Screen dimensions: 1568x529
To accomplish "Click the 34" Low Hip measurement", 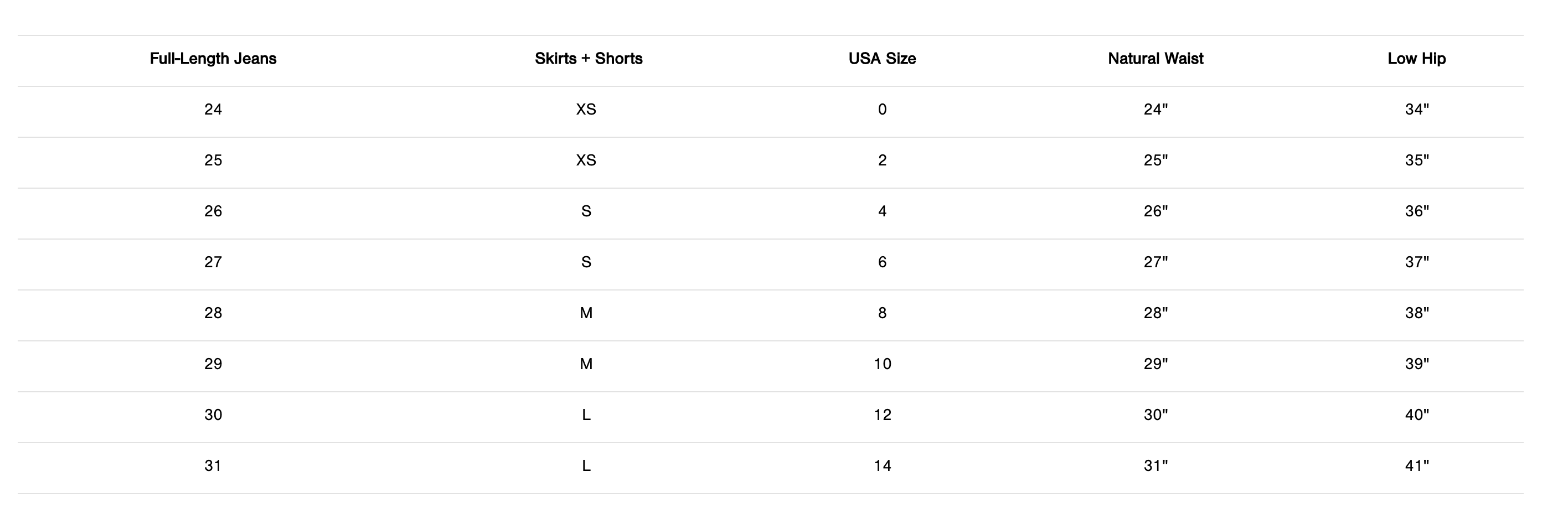I will [x=1416, y=110].
